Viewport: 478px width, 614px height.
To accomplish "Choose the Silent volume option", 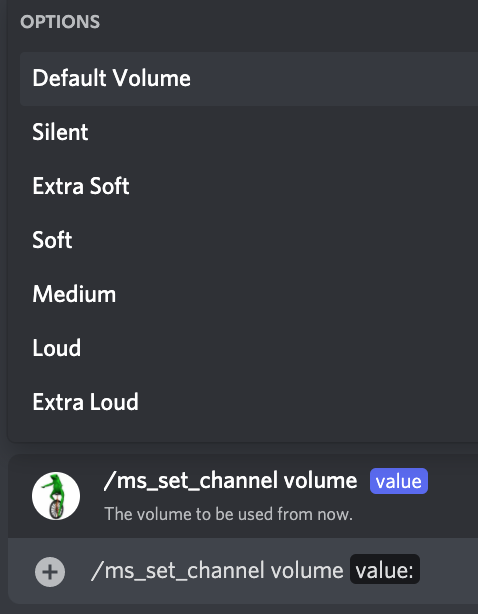I will (249, 132).
